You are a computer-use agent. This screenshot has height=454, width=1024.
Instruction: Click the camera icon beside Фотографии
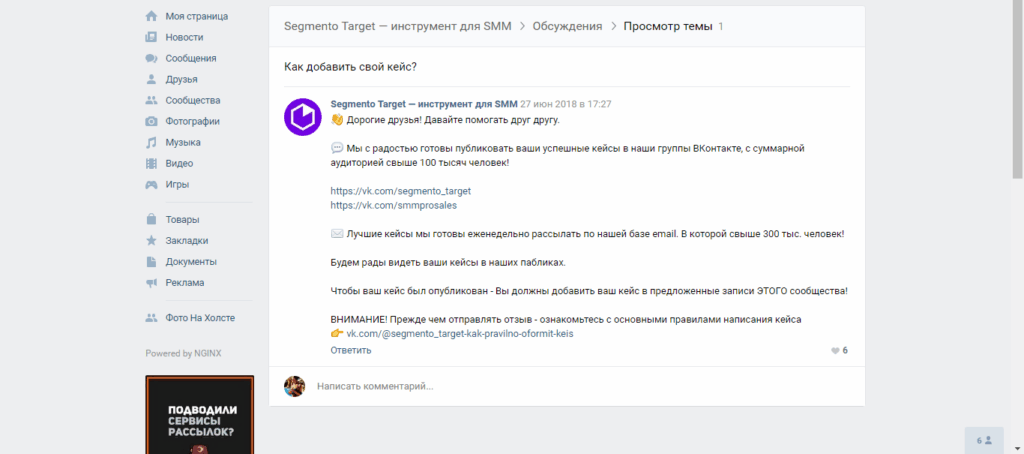[x=152, y=121]
